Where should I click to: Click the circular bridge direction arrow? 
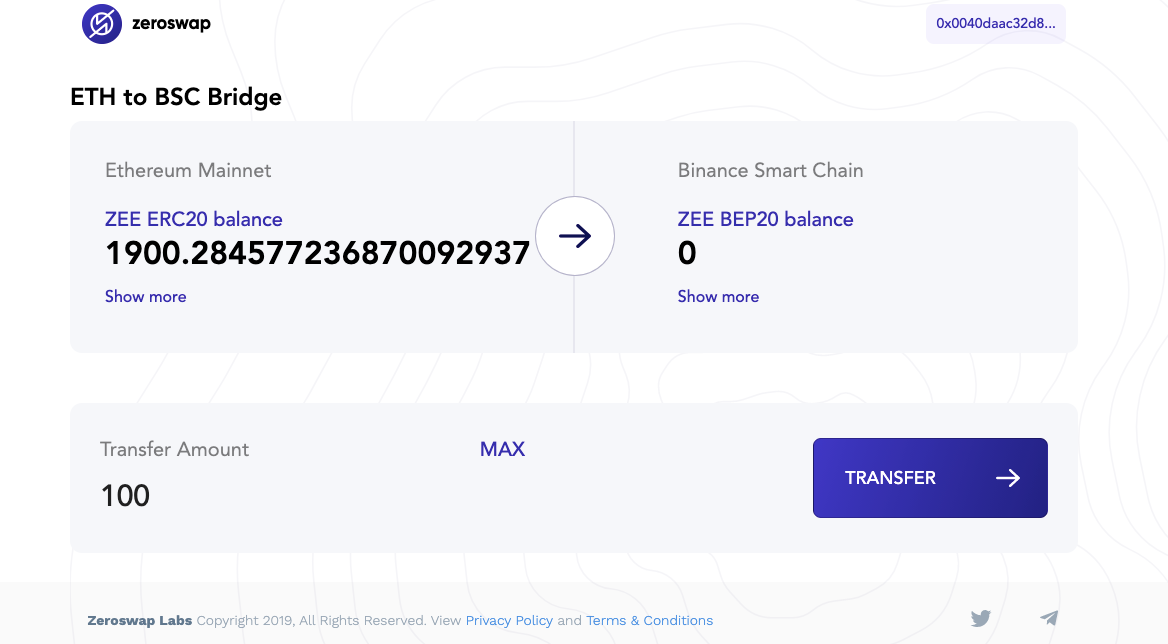[x=575, y=236]
